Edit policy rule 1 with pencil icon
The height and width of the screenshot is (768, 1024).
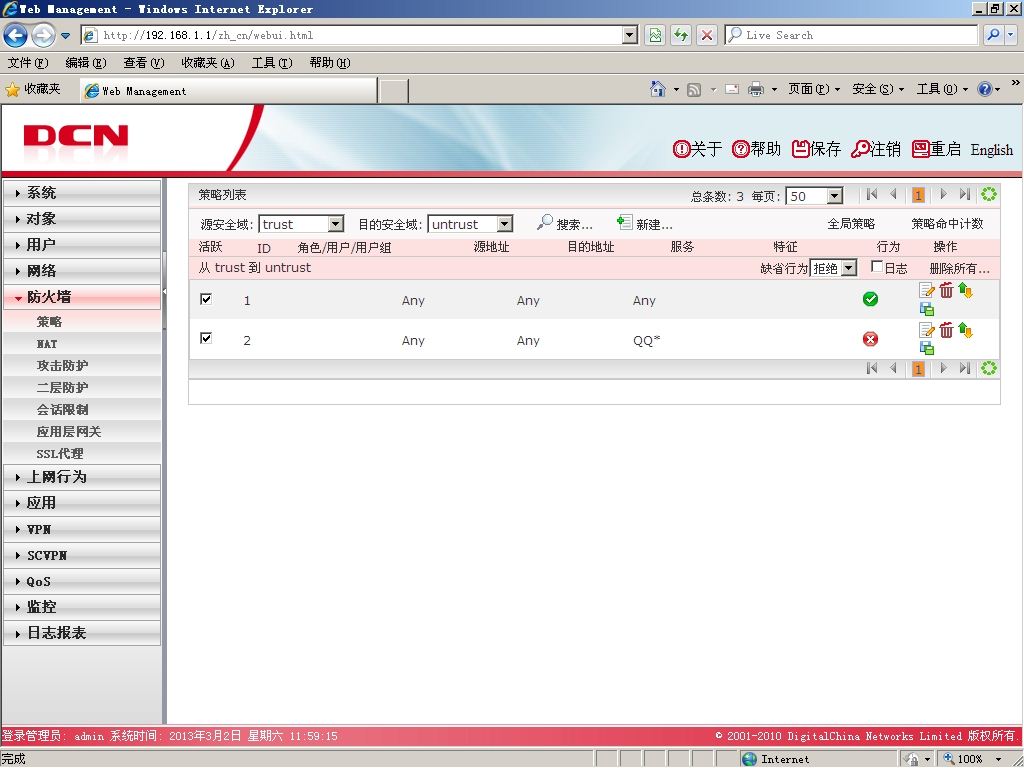point(927,290)
